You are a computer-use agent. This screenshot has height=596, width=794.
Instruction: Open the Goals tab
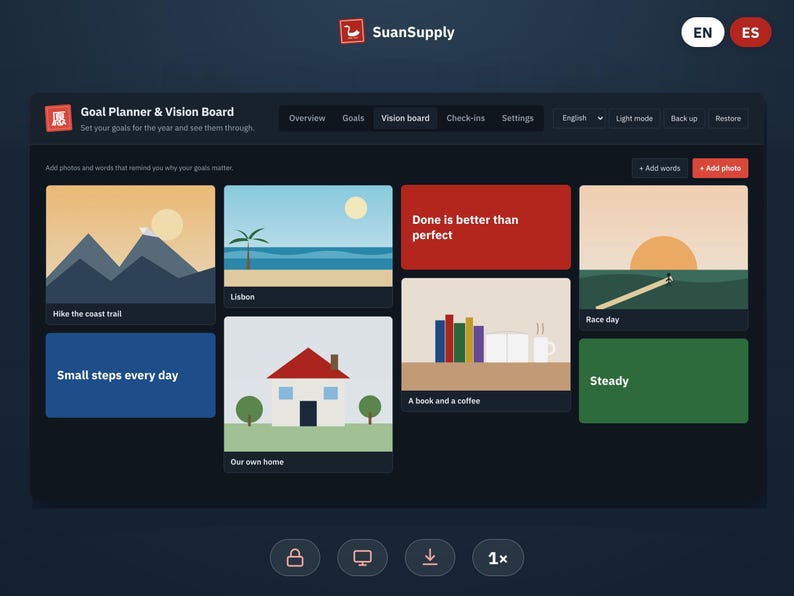pos(353,118)
